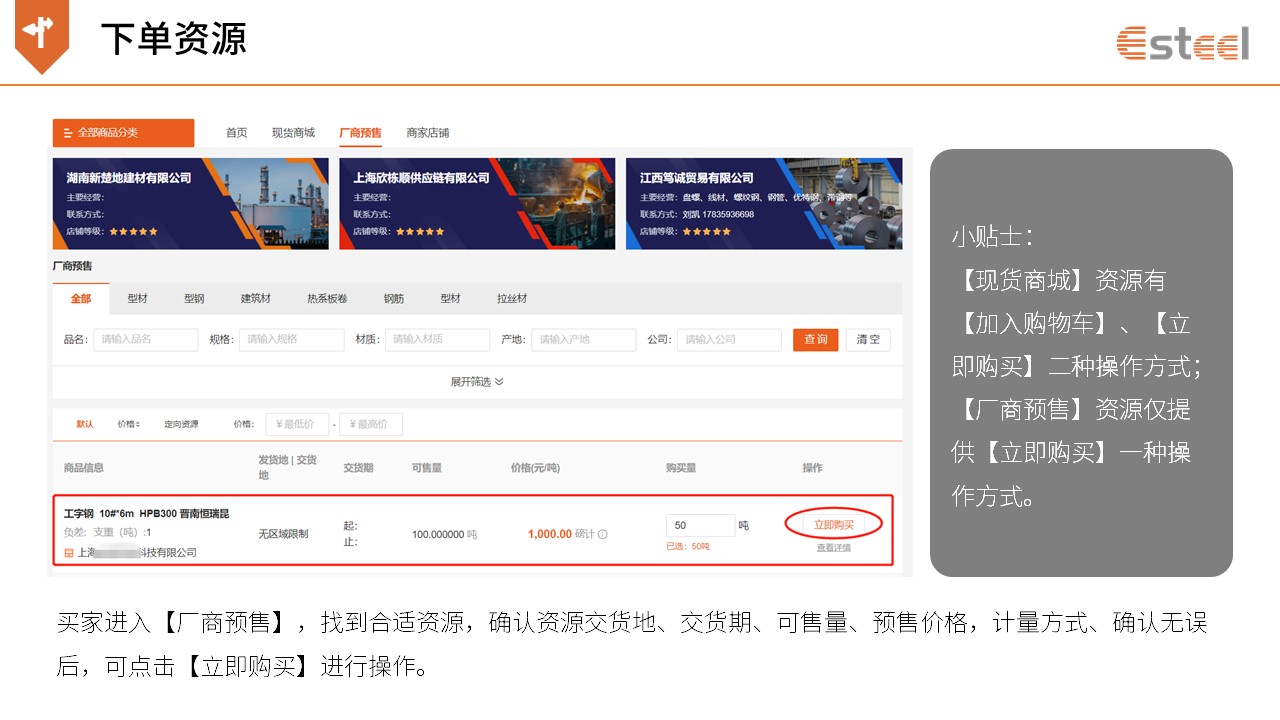Screen dimensions: 1280x720
Task: Click the 1,000.00 price value
Action: 550,535
